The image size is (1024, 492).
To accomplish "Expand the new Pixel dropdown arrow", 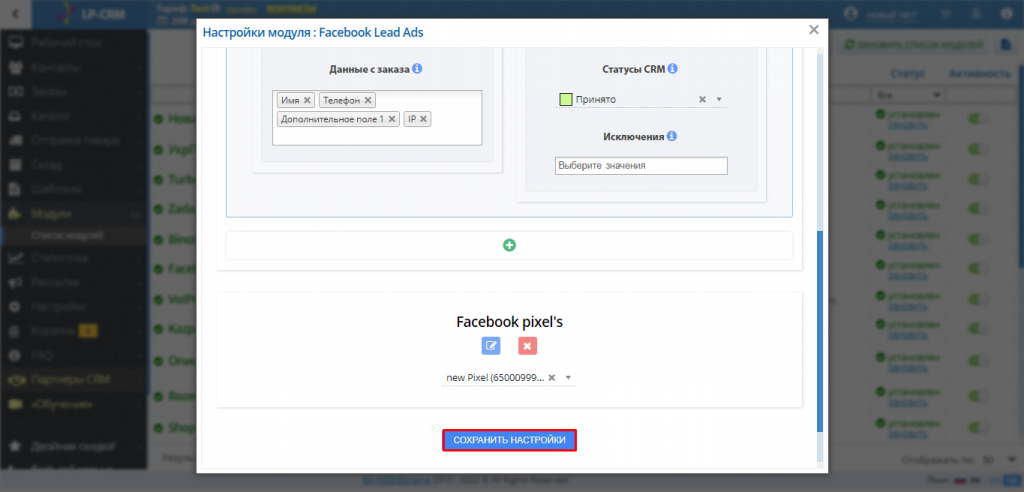I will click(568, 378).
